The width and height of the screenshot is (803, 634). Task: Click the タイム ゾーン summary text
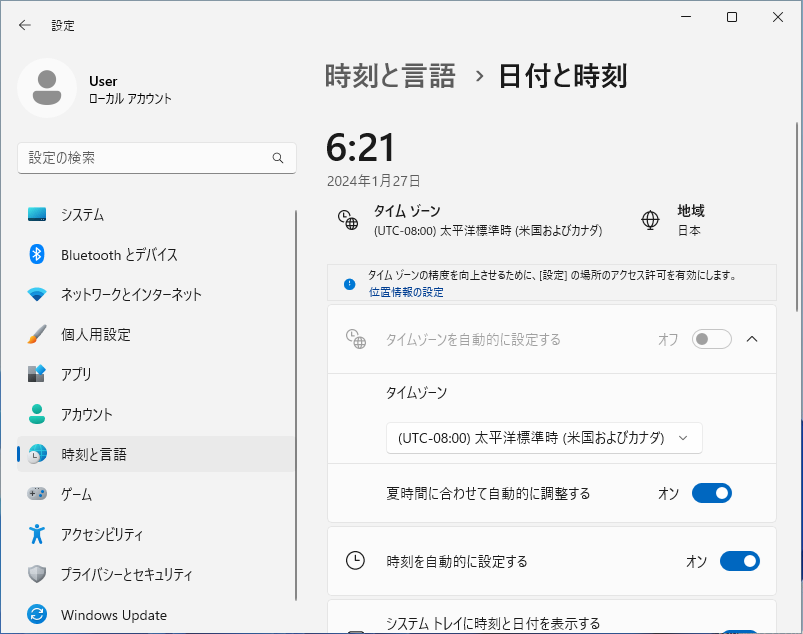coord(488,220)
